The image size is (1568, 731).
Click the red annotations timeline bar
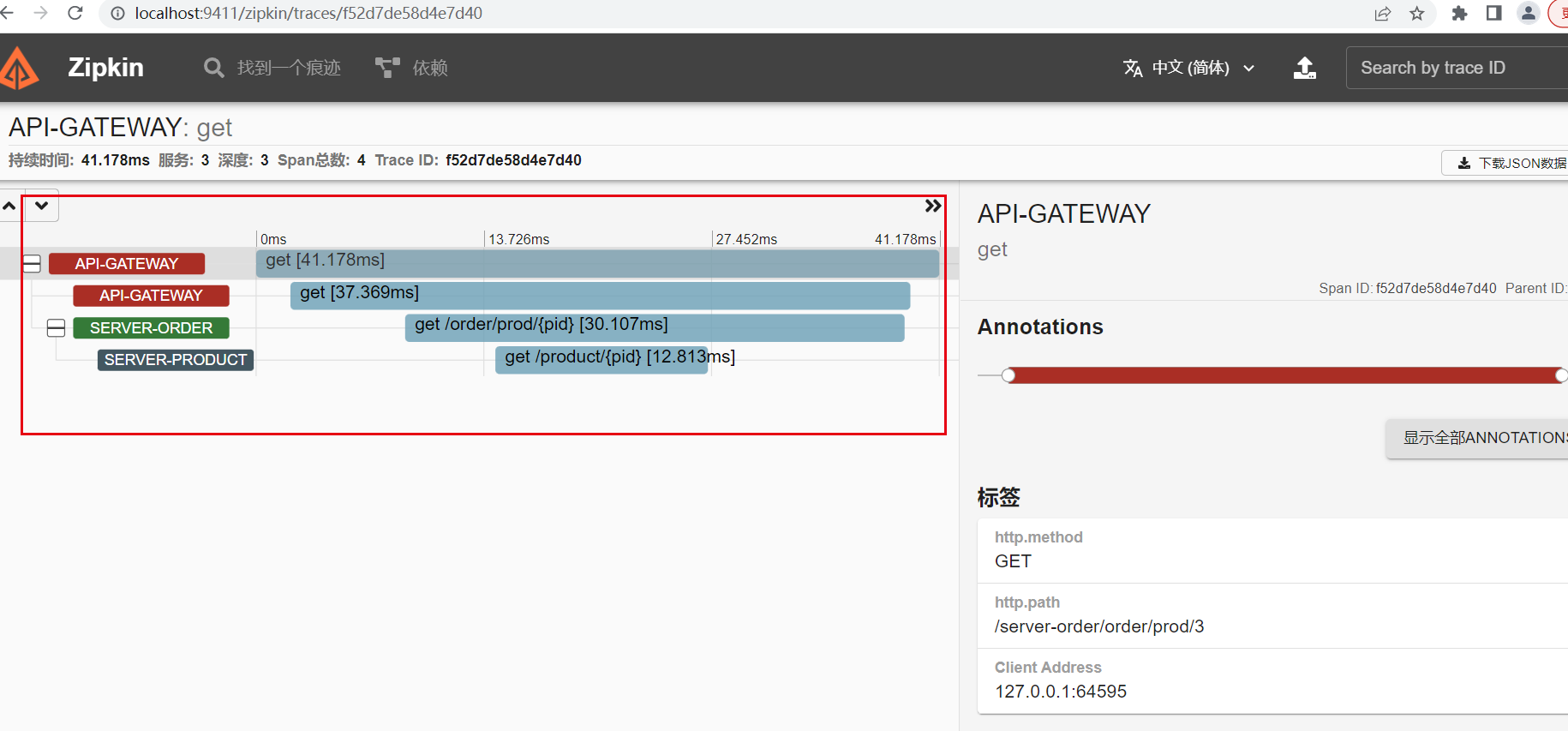click(1285, 375)
